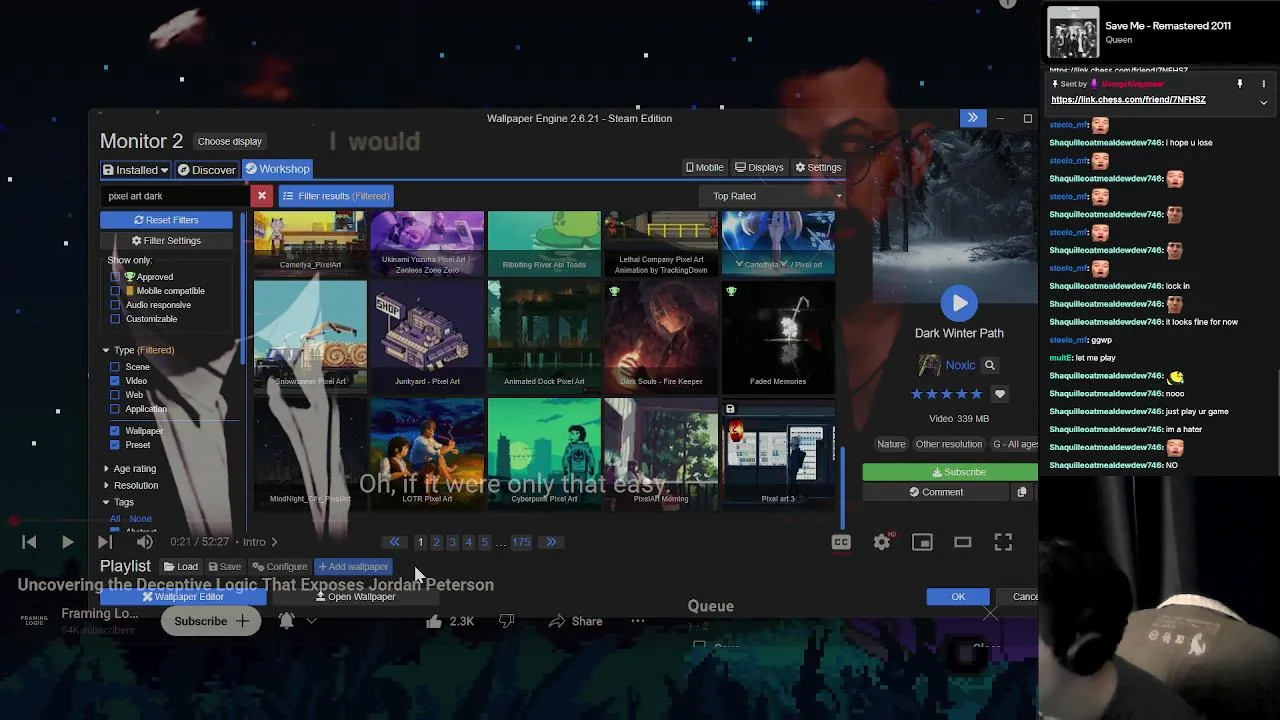1280x720 pixels.
Task: Switch YouTube player to miniplayer
Action: click(922, 542)
